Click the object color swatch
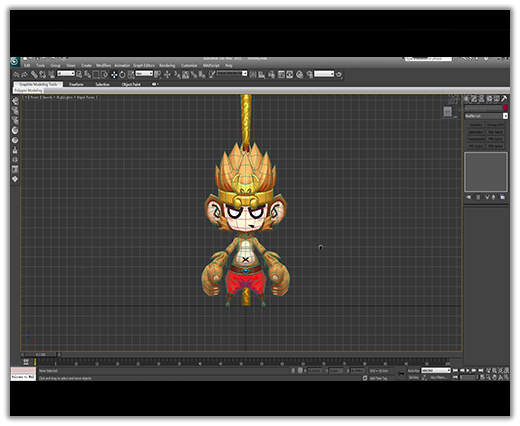The image size is (520, 426). click(505, 108)
